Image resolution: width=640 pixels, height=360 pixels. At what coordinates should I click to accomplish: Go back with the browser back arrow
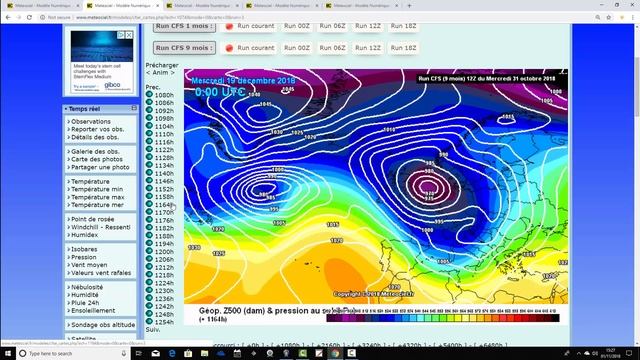(8, 18)
